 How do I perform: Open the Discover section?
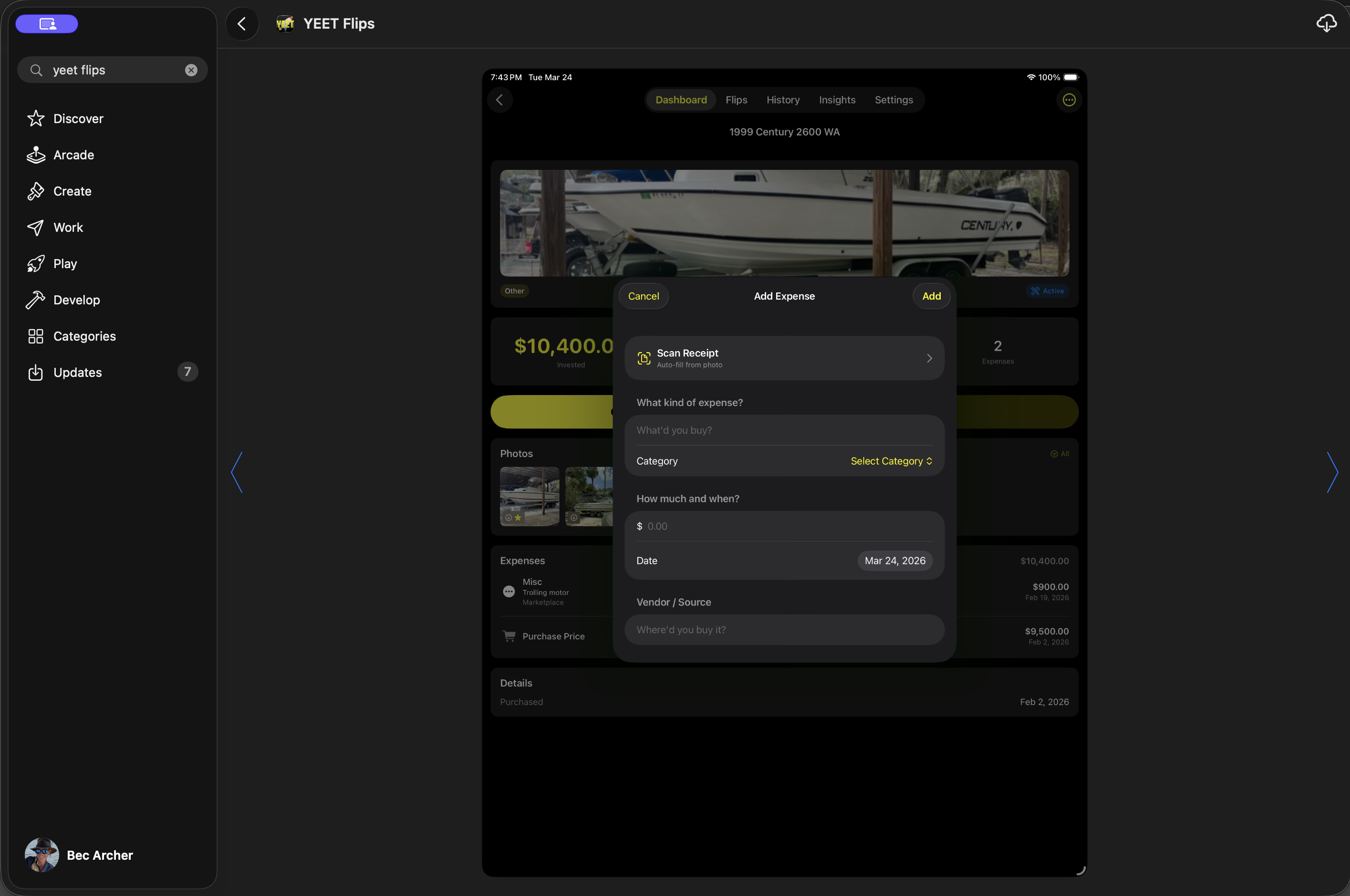point(113,118)
